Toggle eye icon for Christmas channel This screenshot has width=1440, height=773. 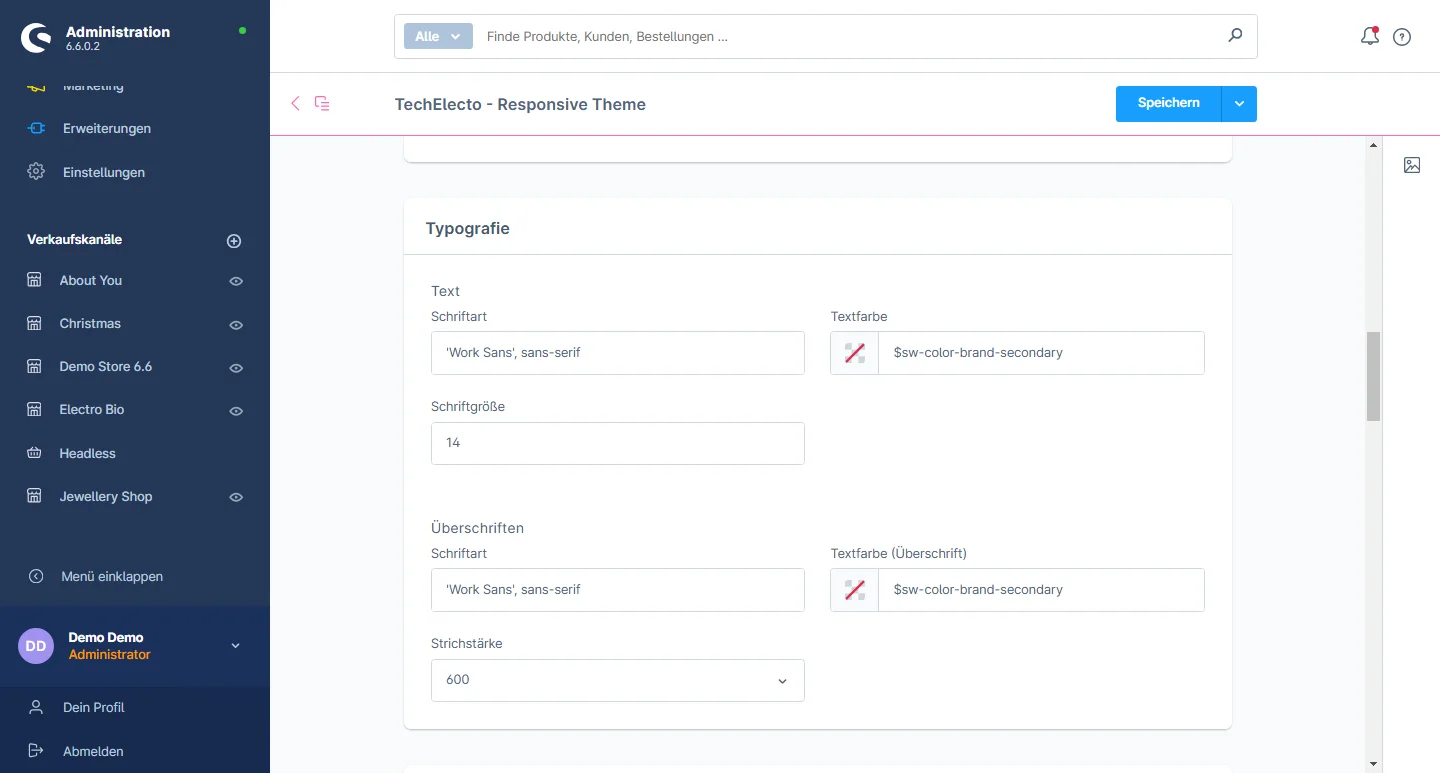(x=236, y=324)
